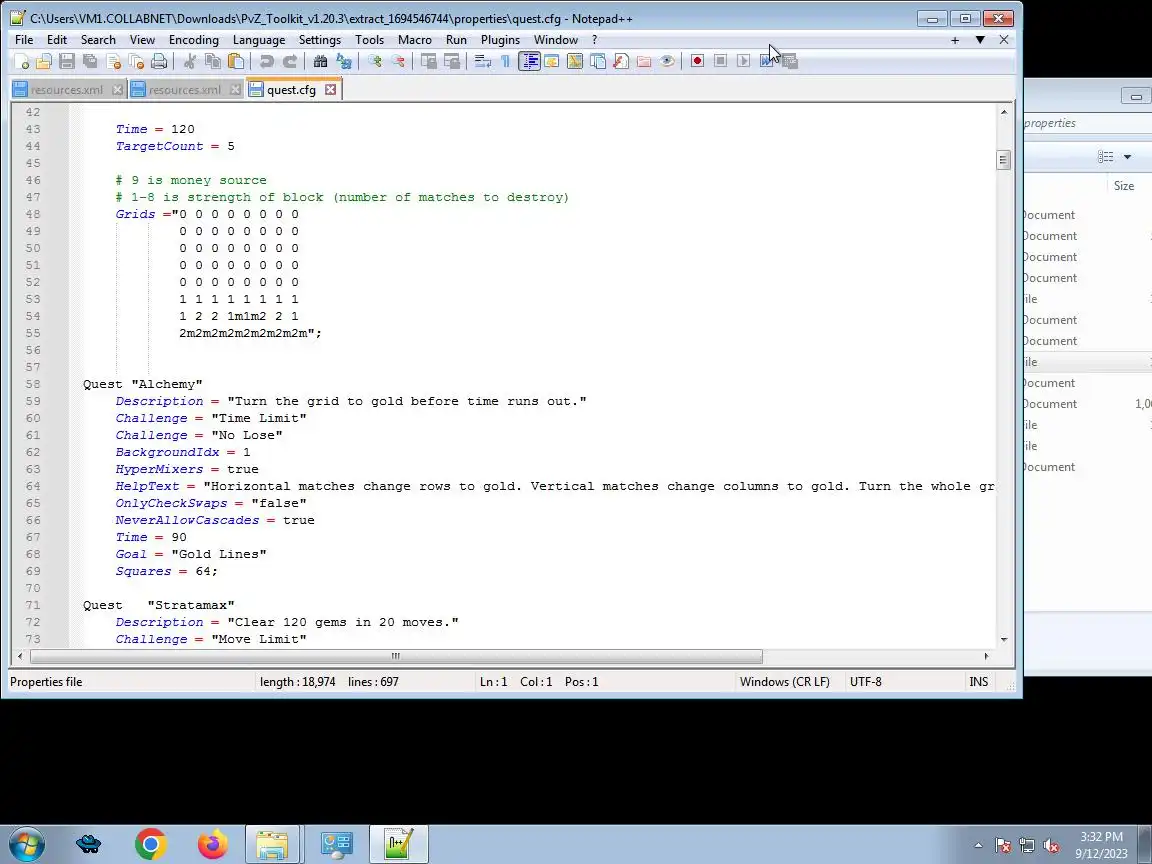Toggle Show All Characters pilcrow icon
1152x864 pixels.
(x=505, y=61)
